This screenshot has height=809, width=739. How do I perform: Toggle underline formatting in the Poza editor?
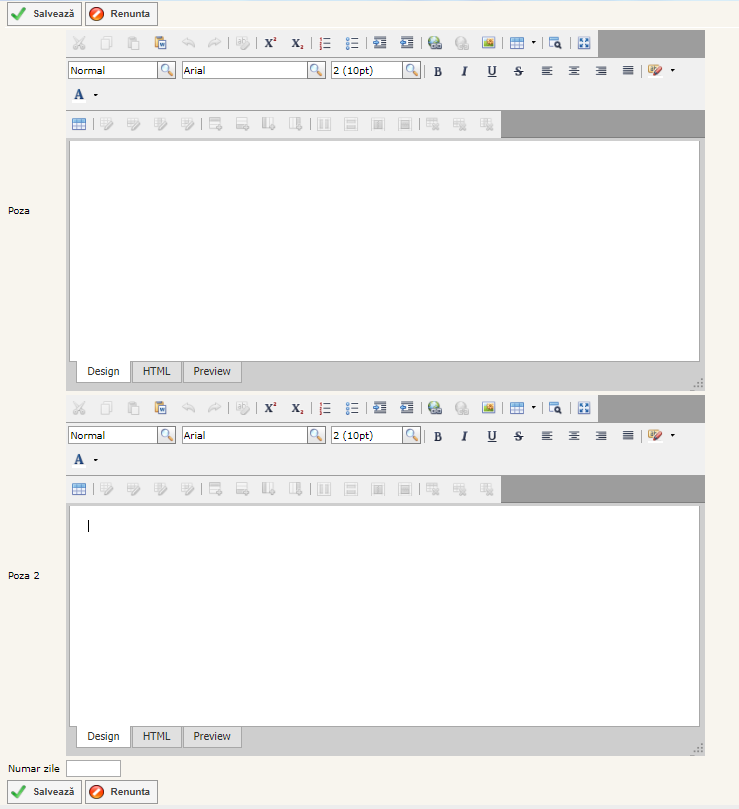point(491,71)
